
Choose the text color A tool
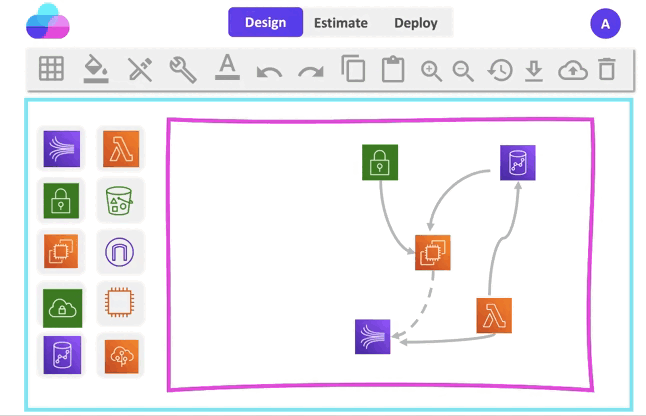(x=227, y=68)
